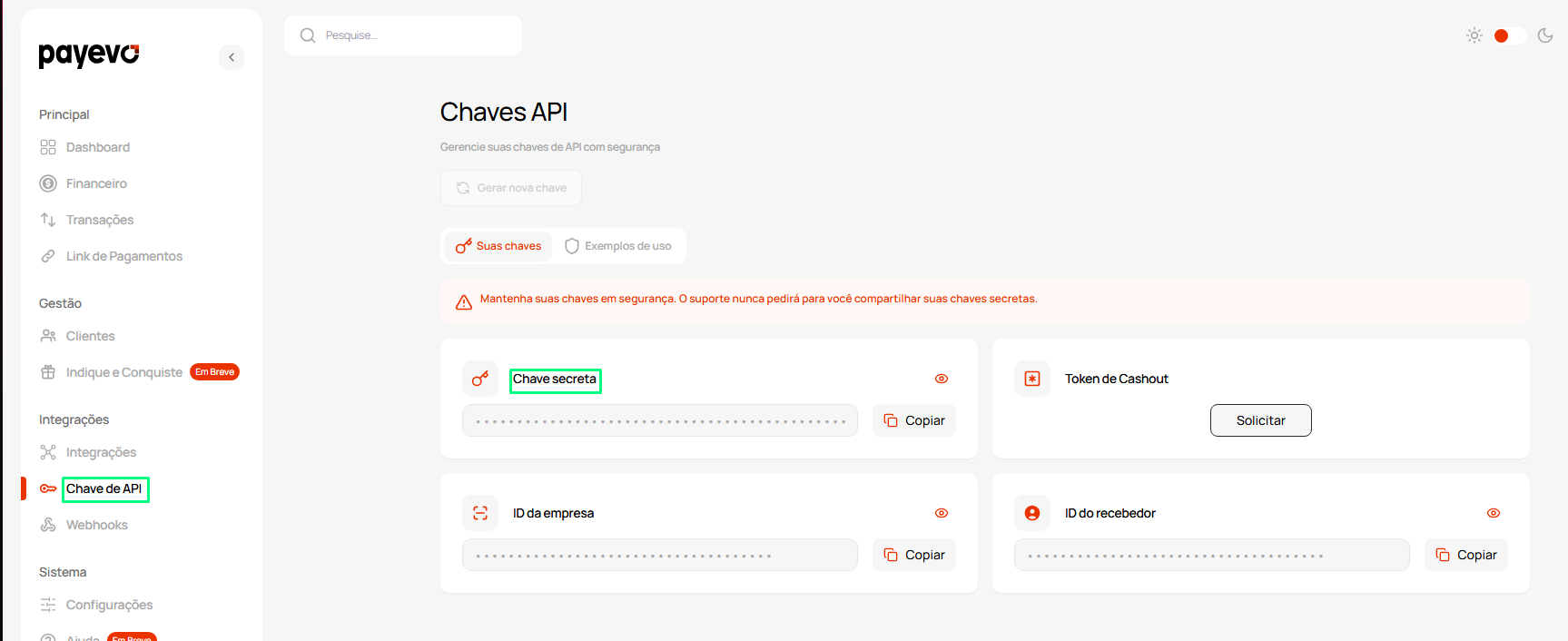This screenshot has height=641, width=1568.
Task: Click the Link de Pagamentos chain icon
Action: (48, 256)
